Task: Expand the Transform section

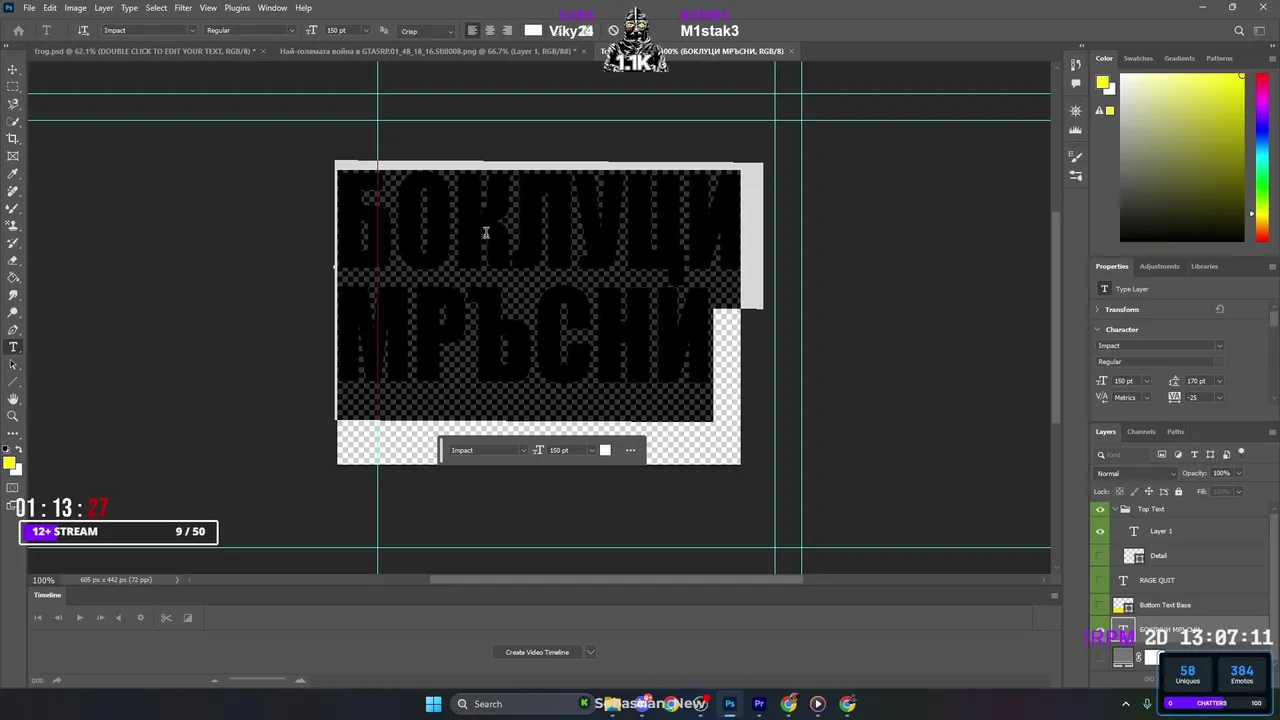Action: 1098,309
